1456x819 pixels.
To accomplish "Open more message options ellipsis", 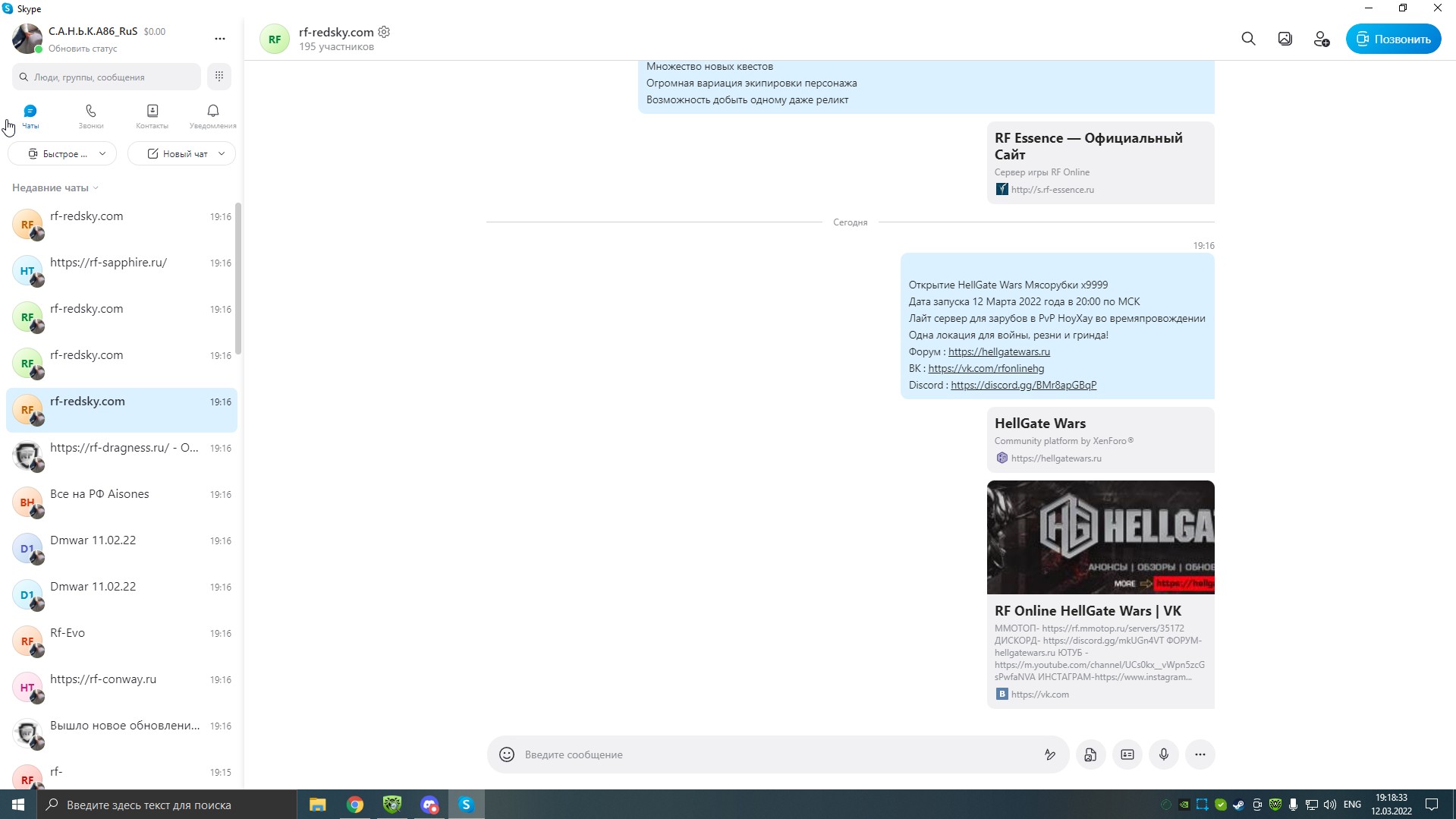I will 1200,754.
